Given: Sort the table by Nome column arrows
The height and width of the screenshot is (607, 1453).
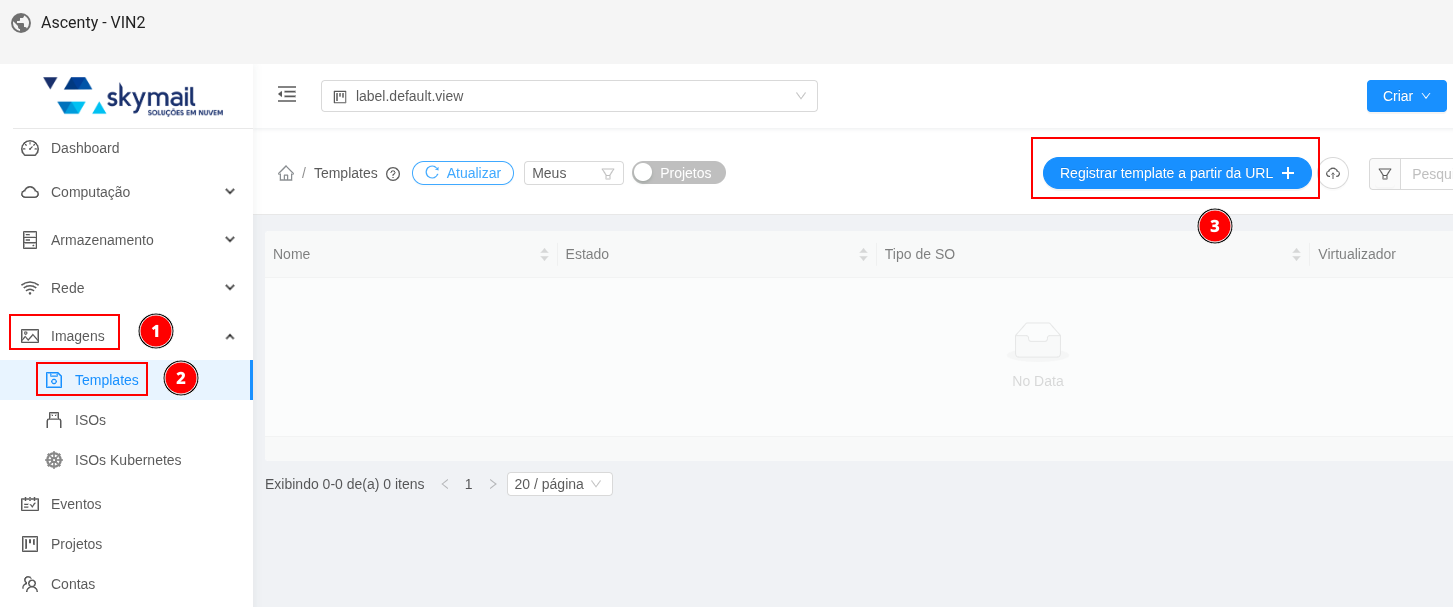Looking at the screenshot, I should tap(544, 254).
